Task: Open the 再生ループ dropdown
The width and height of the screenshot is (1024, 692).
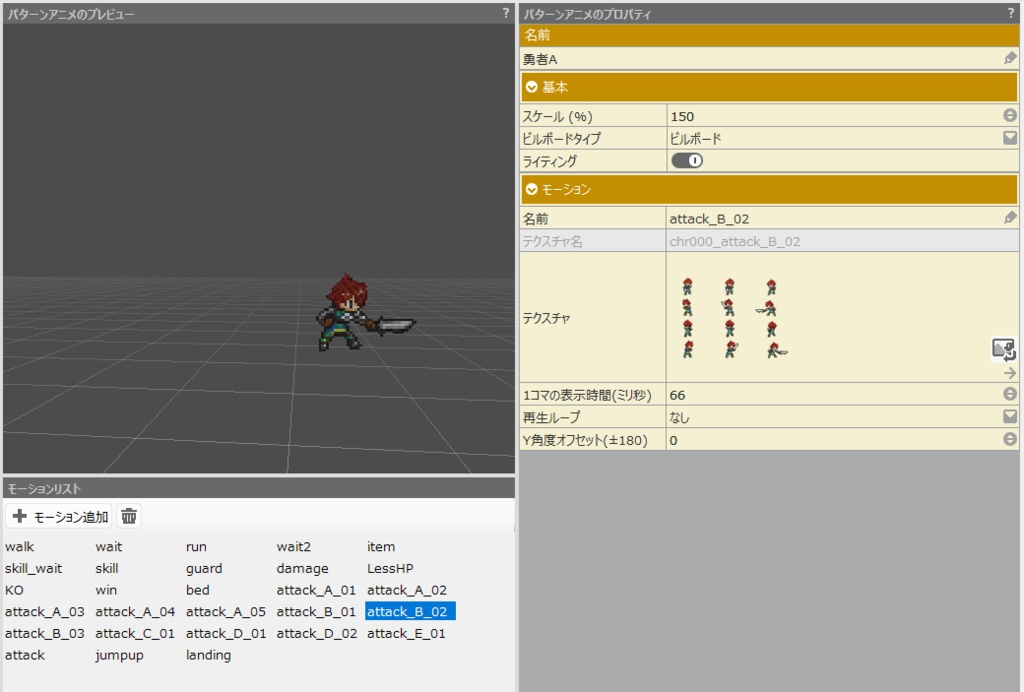Action: [1010, 417]
